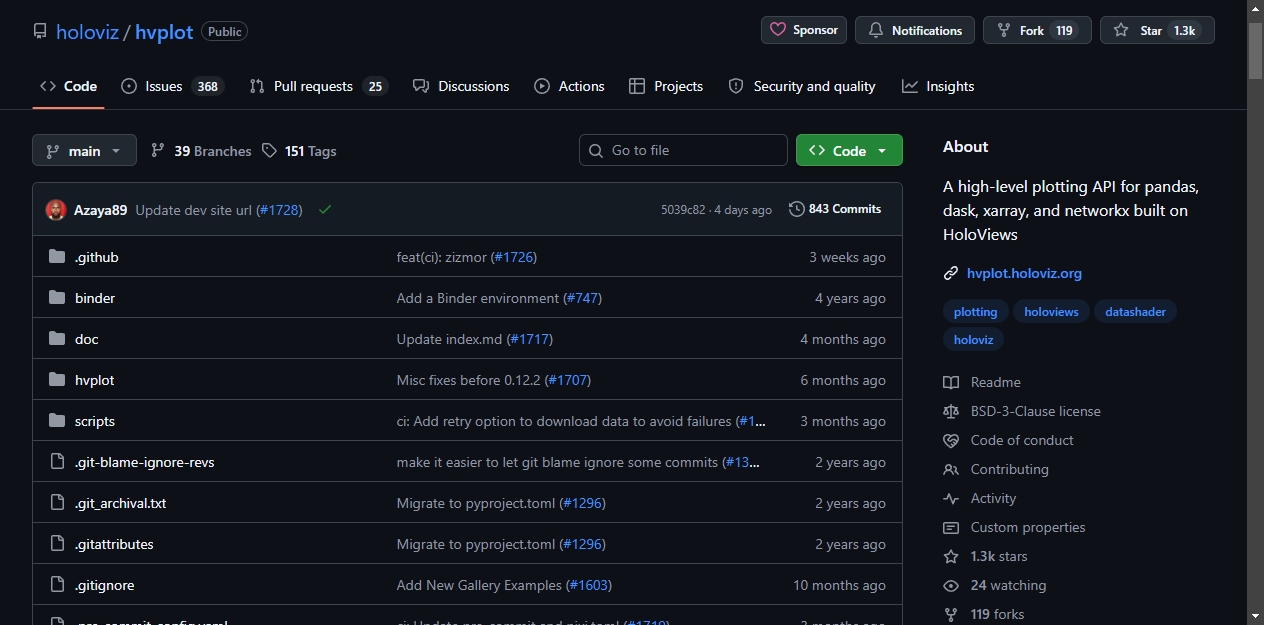Open 'Add a Binder environment' commit message

[x=478, y=298]
